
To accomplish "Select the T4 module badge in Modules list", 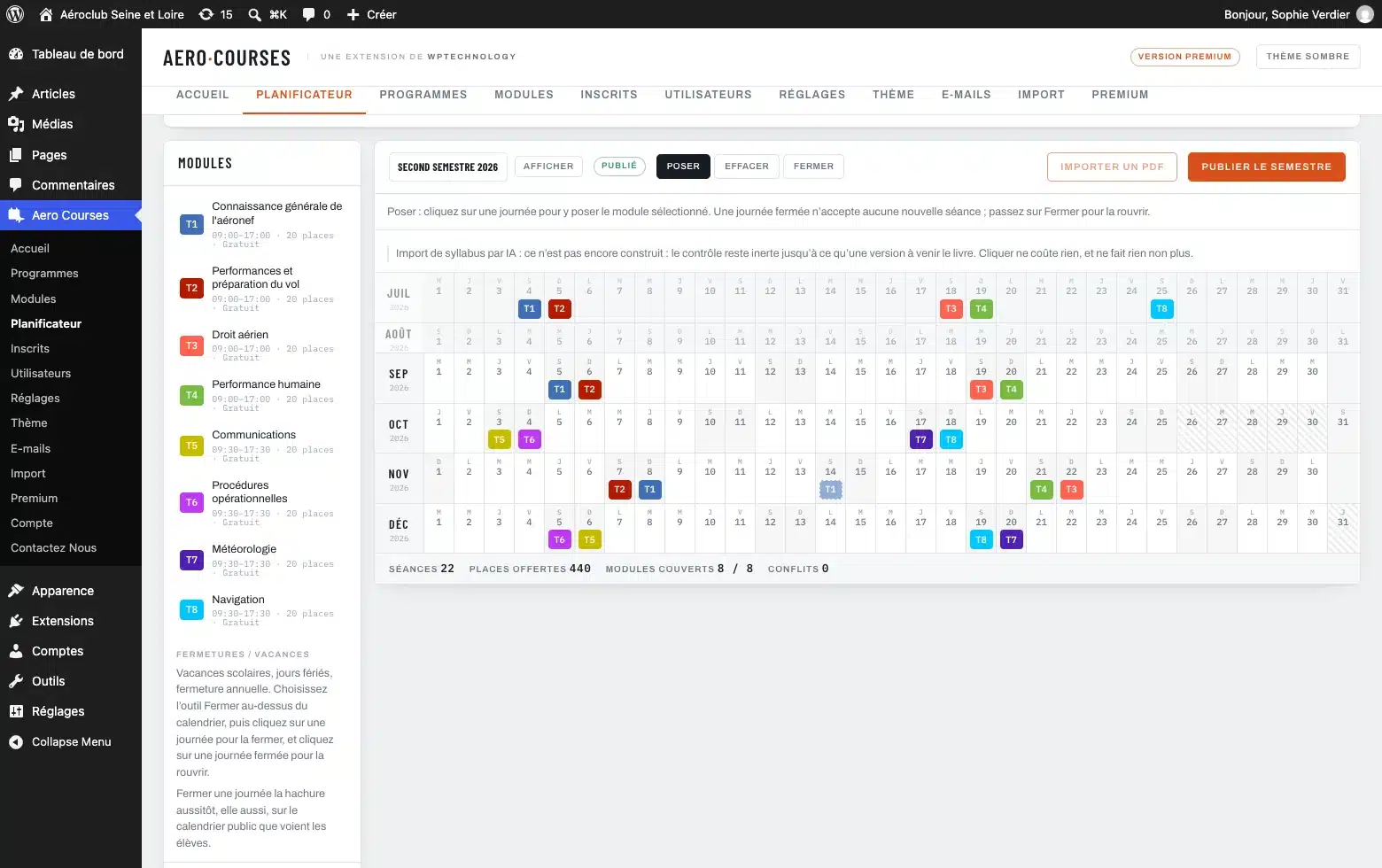I will (x=191, y=395).
